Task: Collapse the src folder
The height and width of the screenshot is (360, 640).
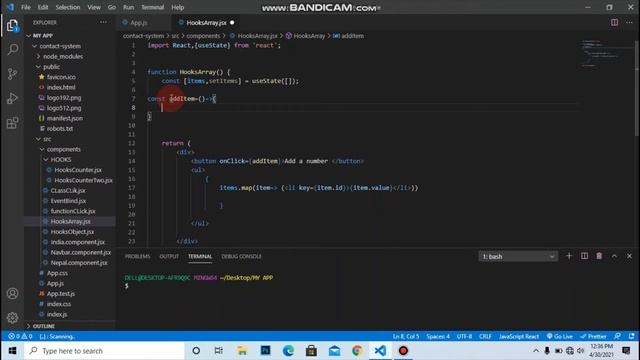Action: 47,139
